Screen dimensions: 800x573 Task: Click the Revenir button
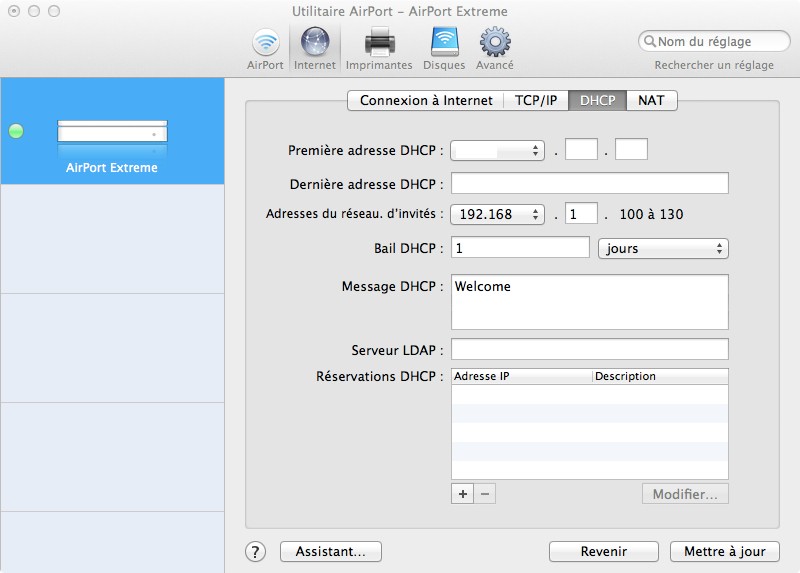[604, 551]
